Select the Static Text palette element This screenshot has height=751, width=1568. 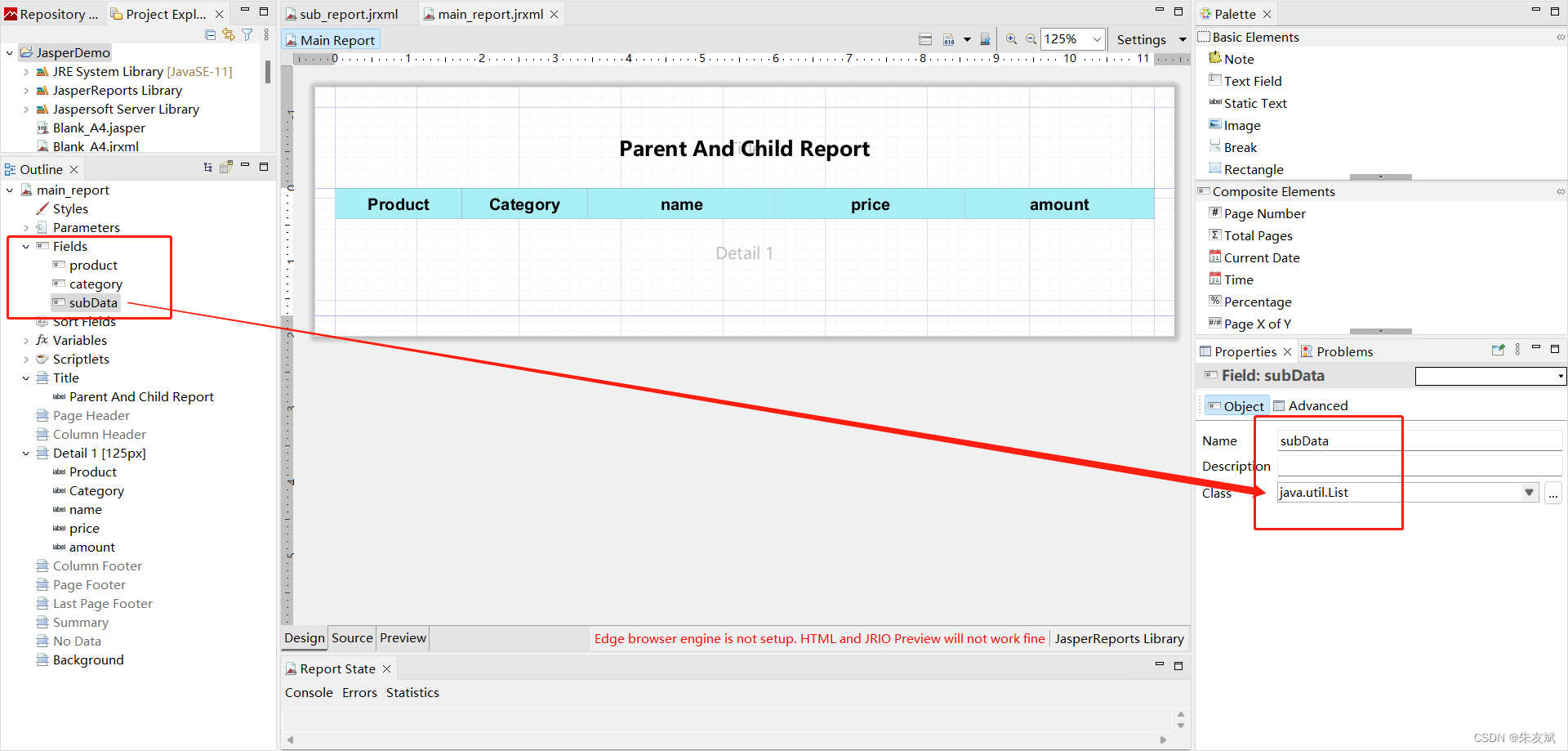tap(1255, 103)
